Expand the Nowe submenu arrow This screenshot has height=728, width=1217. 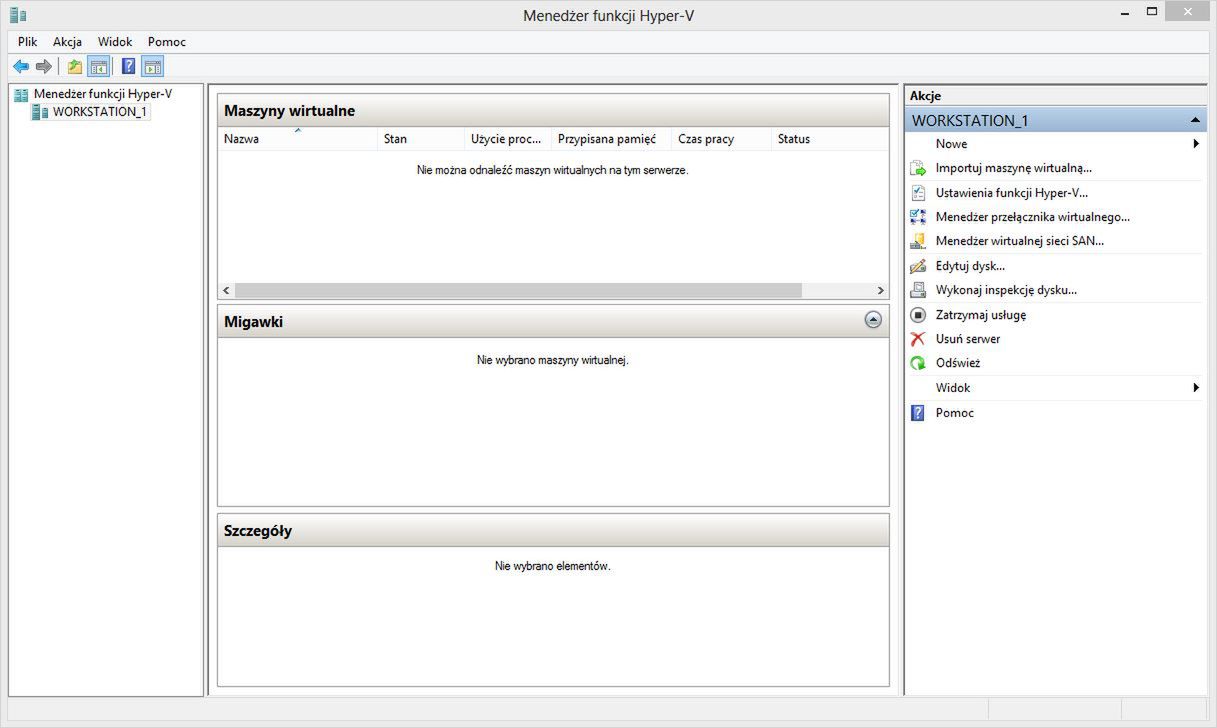(x=1196, y=144)
